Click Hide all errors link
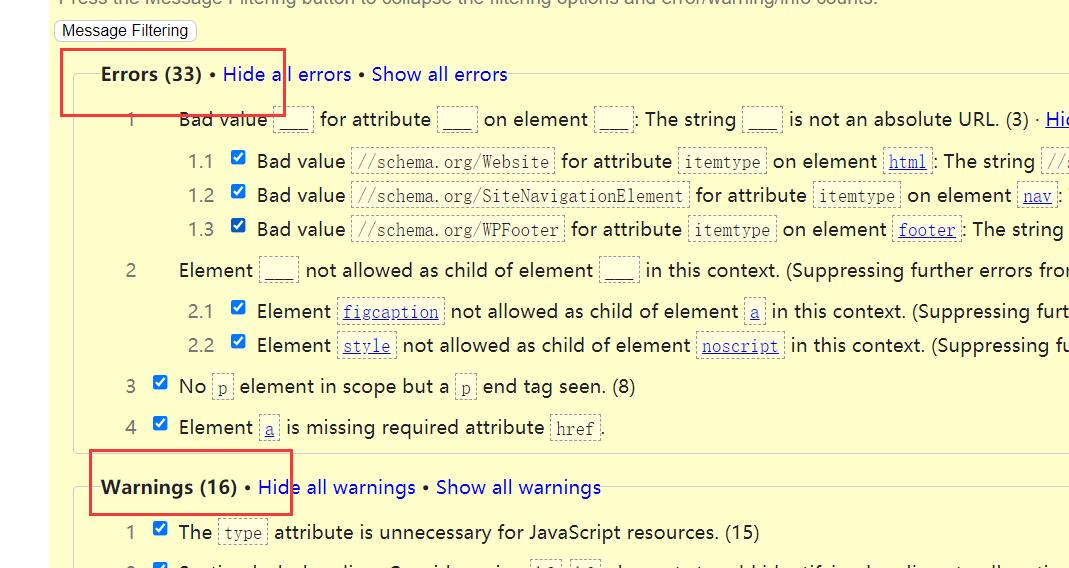 point(287,74)
